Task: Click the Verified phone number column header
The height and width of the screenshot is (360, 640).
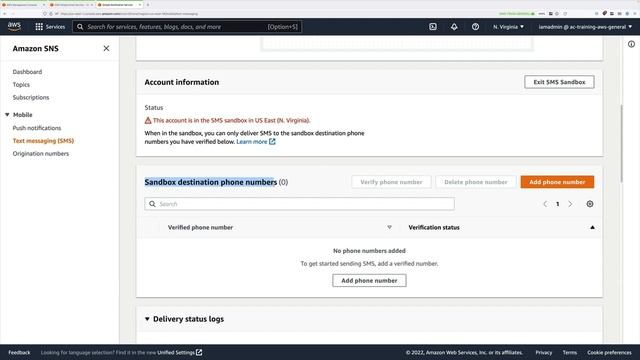Action: 200,227
